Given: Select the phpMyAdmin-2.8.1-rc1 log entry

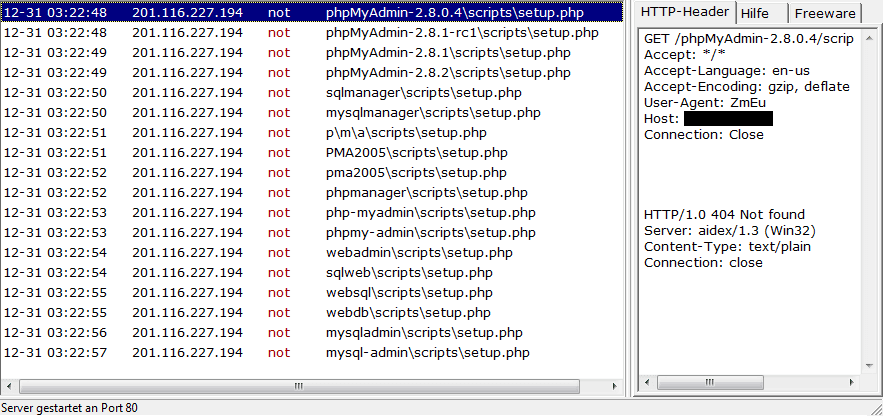Looking at the screenshot, I should [312, 33].
